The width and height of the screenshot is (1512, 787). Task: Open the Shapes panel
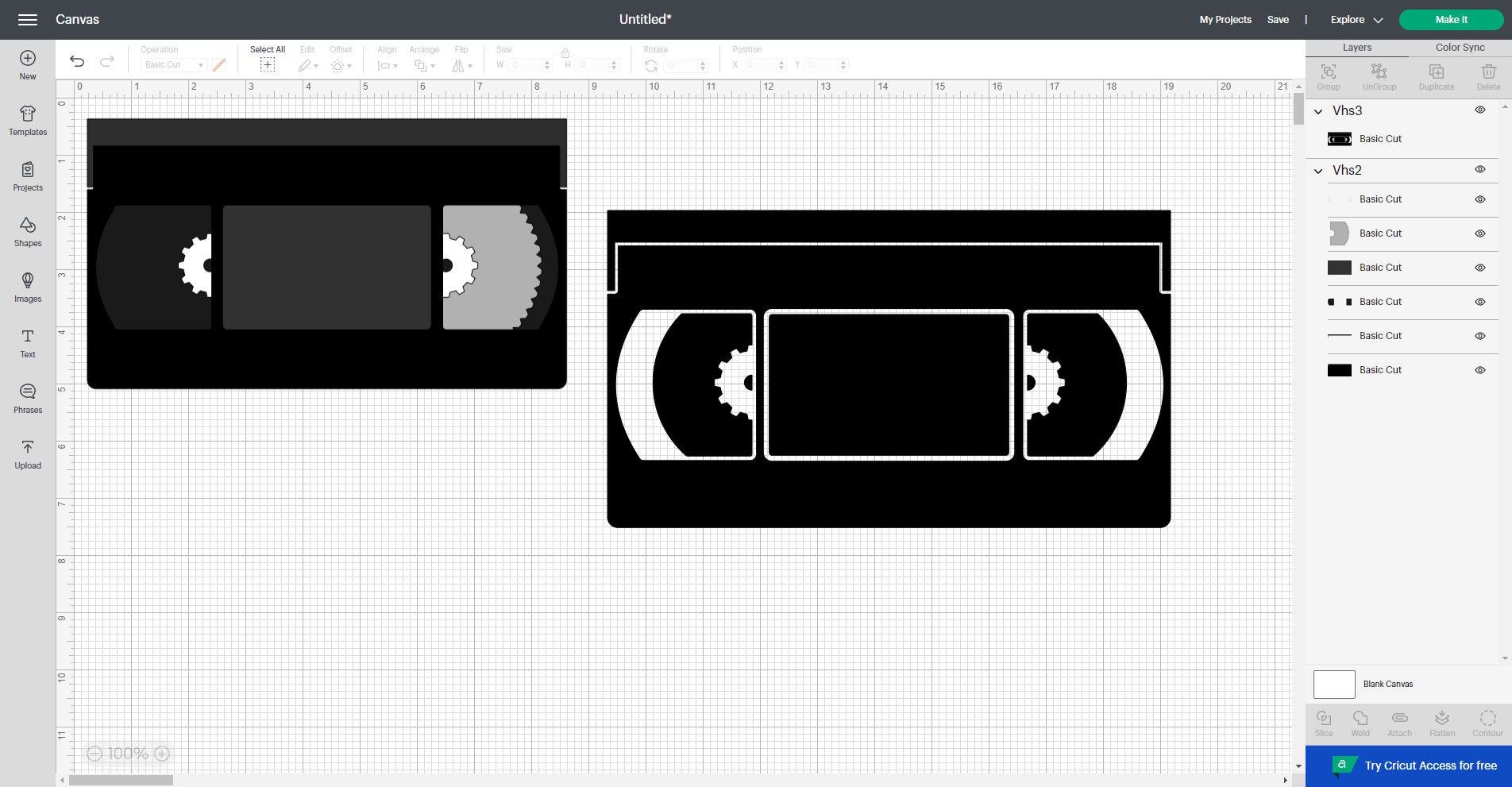tap(27, 232)
